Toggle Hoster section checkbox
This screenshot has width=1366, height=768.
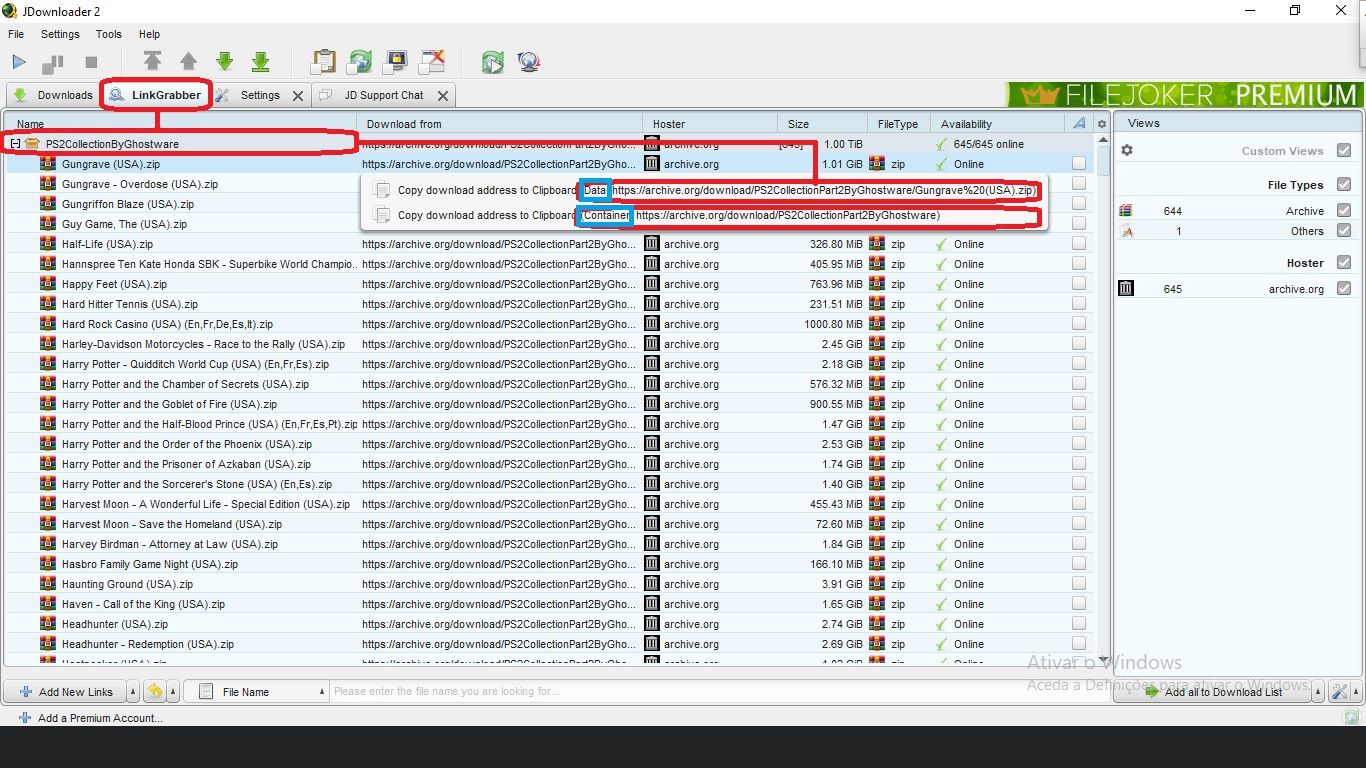(1344, 263)
